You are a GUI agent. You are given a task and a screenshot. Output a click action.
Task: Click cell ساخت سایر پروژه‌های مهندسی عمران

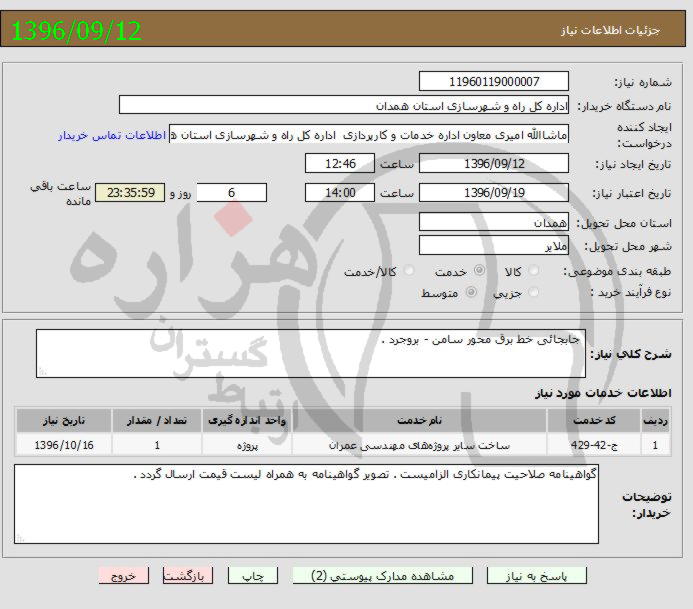pos(419,445)
